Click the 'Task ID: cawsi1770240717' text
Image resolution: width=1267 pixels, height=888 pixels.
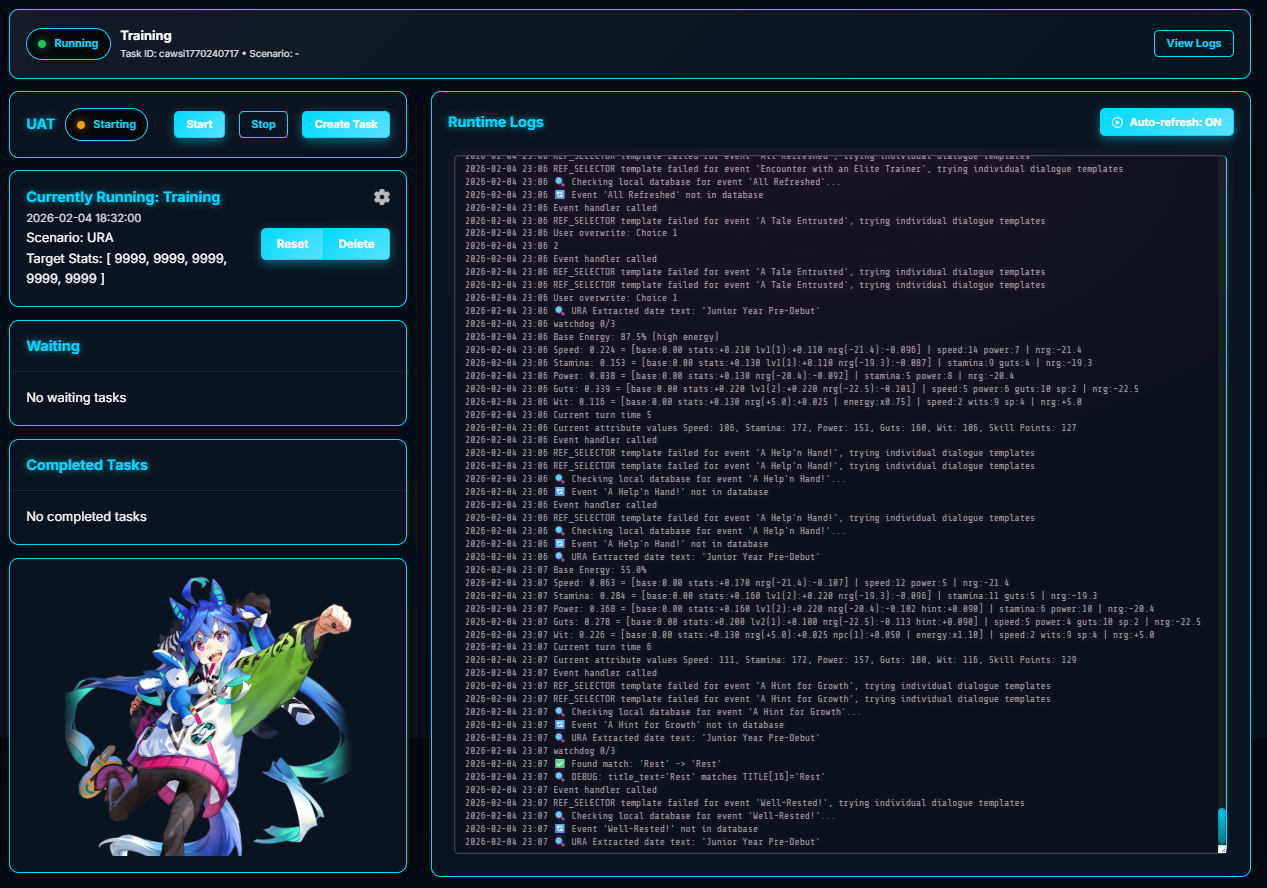click(179, 53)
